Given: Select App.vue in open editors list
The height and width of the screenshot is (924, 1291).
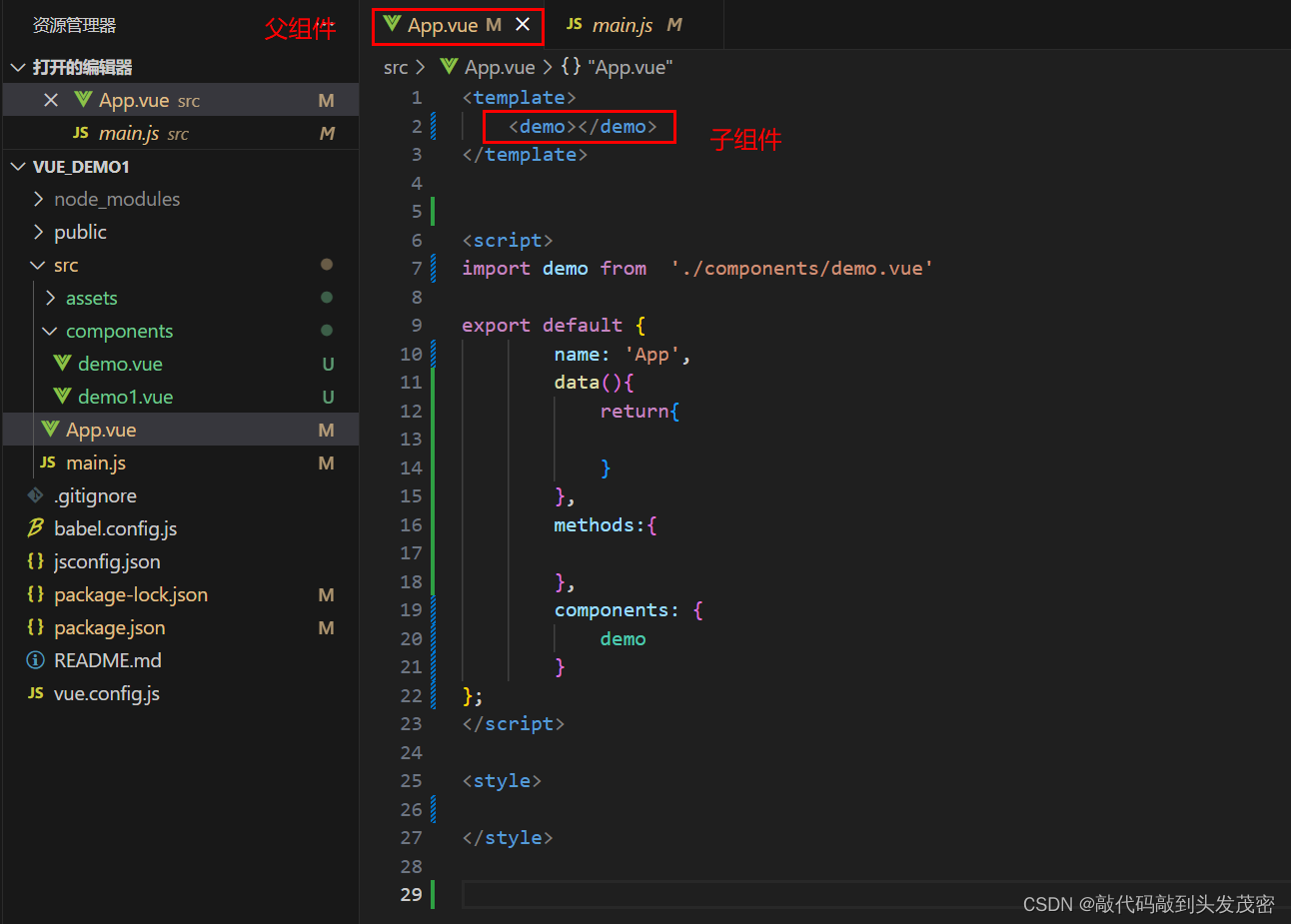Looking at the screenshot, I should (x=181, y=100).
